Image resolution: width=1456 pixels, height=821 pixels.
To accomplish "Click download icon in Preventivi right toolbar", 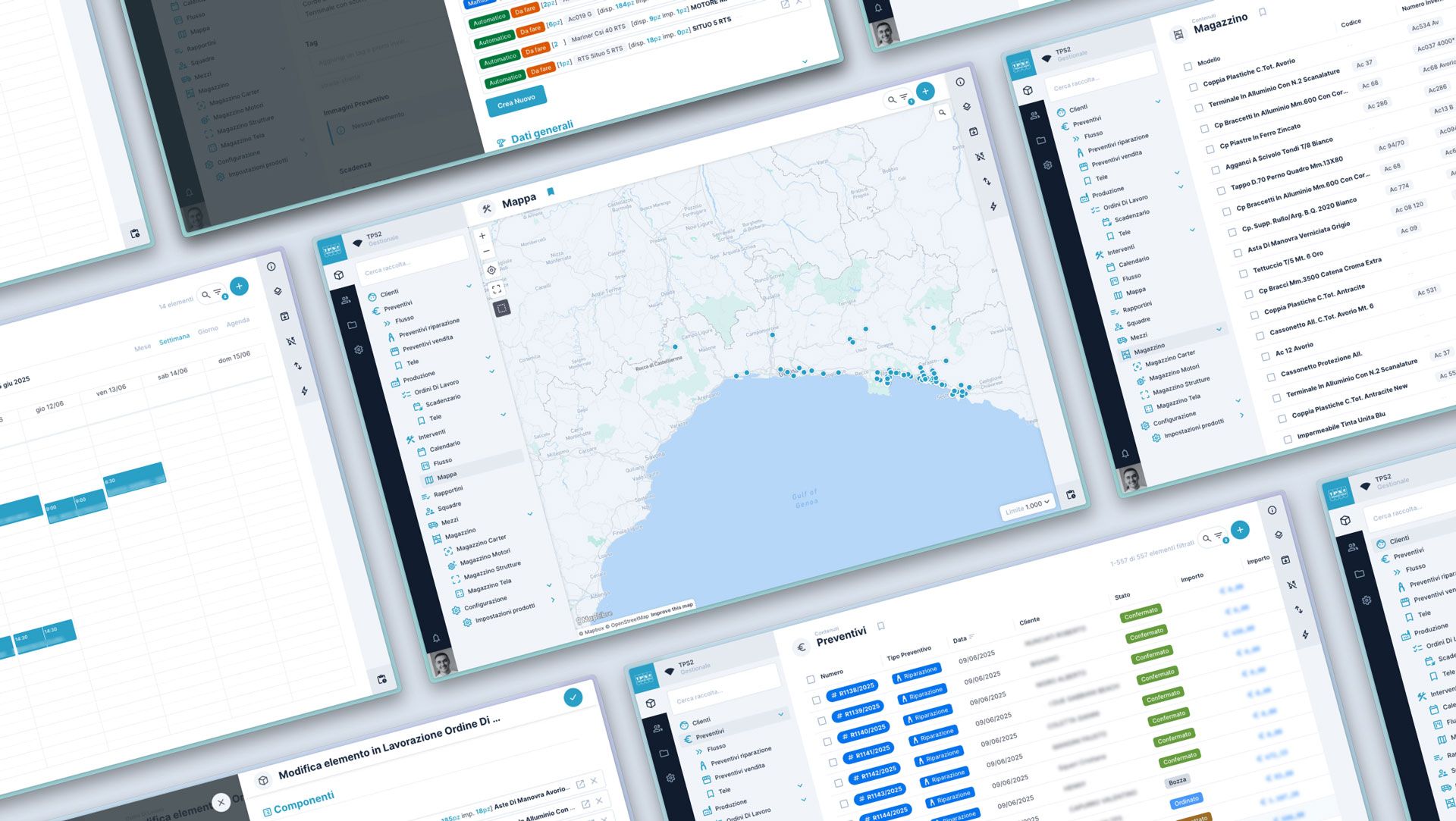I will click(x=1285, y=560).
